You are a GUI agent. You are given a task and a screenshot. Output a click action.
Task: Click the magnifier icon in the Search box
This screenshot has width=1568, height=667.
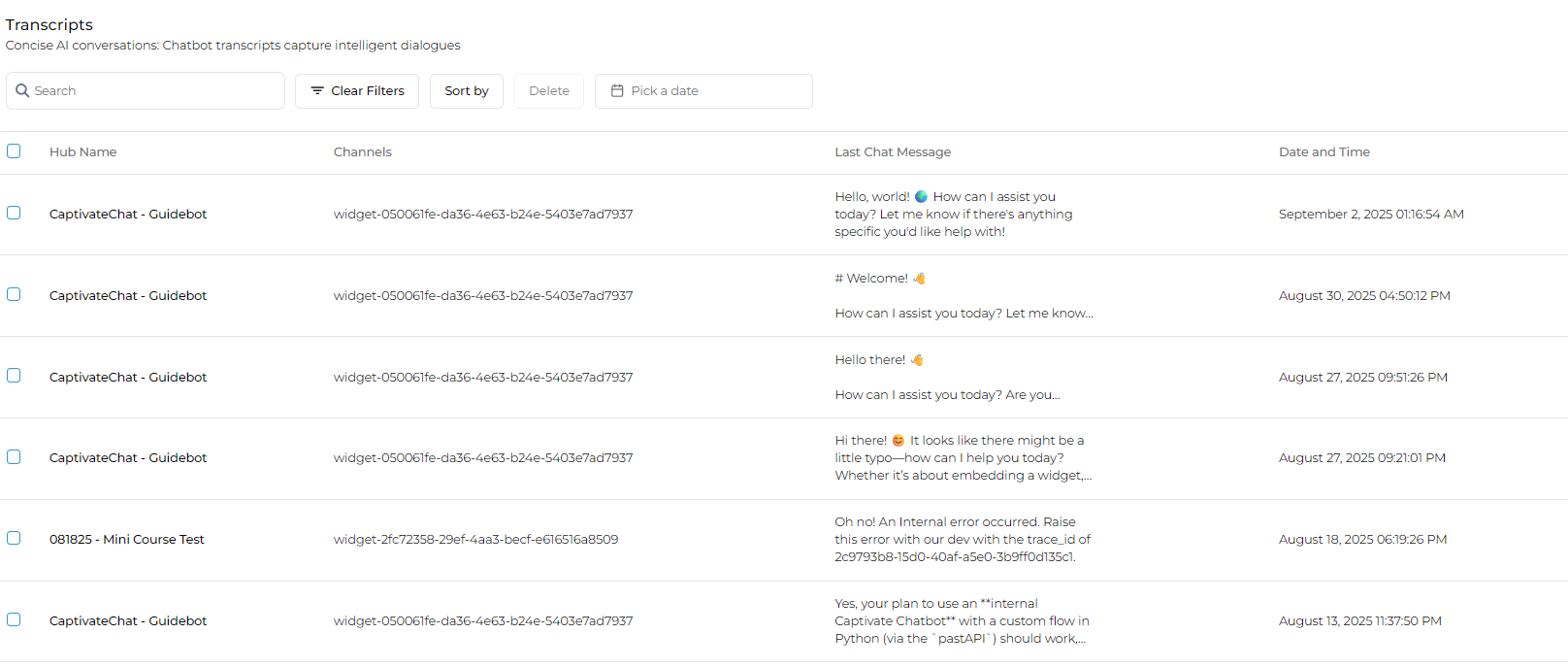point(22,90)
